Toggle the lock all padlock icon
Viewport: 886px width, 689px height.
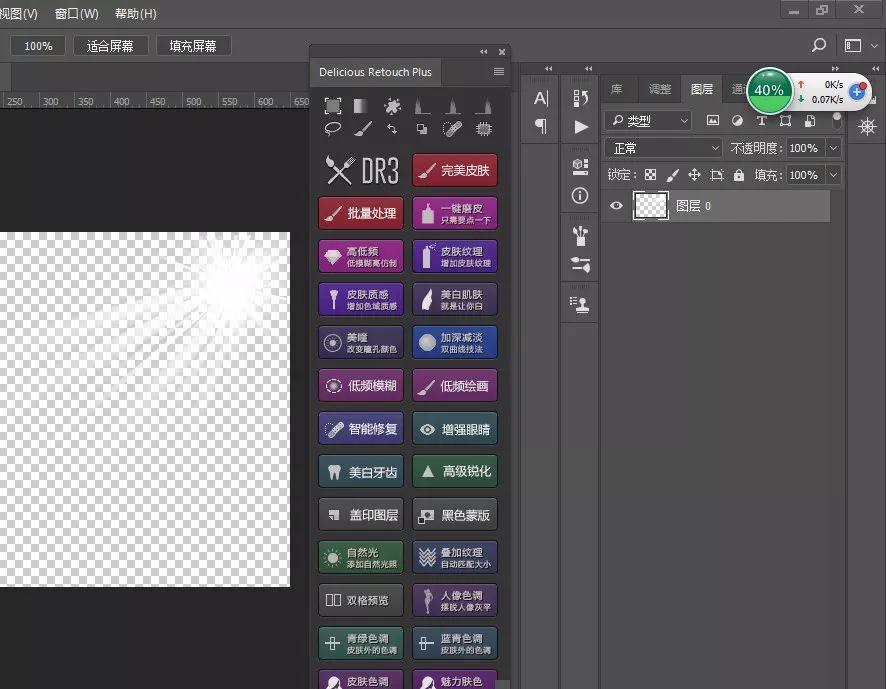tap(738, 175)
